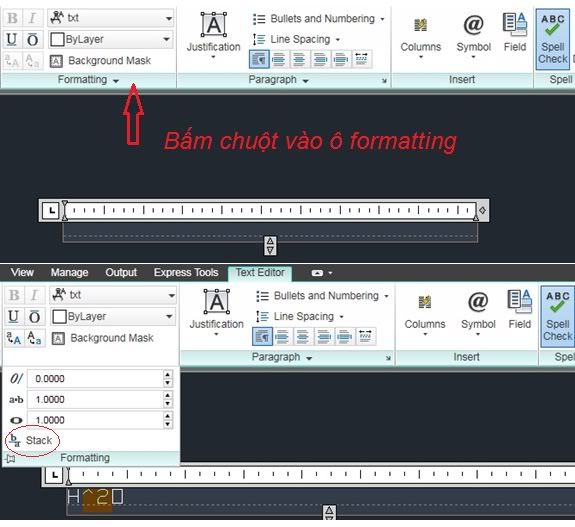Open the ByLayer color dropdown in lower ribbon
The image size is (575, 527).
pos(113,316)
